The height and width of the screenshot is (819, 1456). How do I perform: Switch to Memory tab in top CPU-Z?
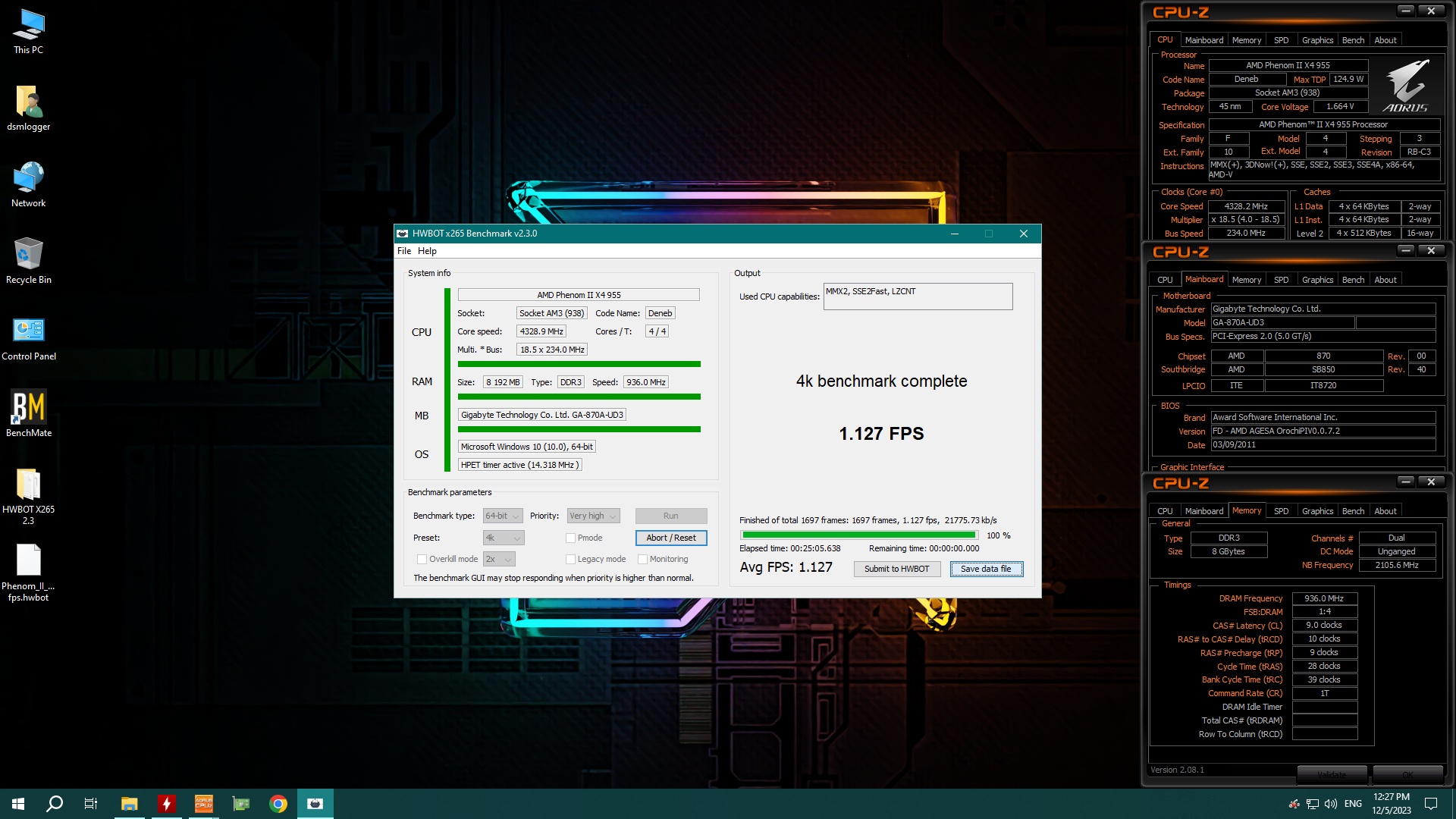(1246, 40)
